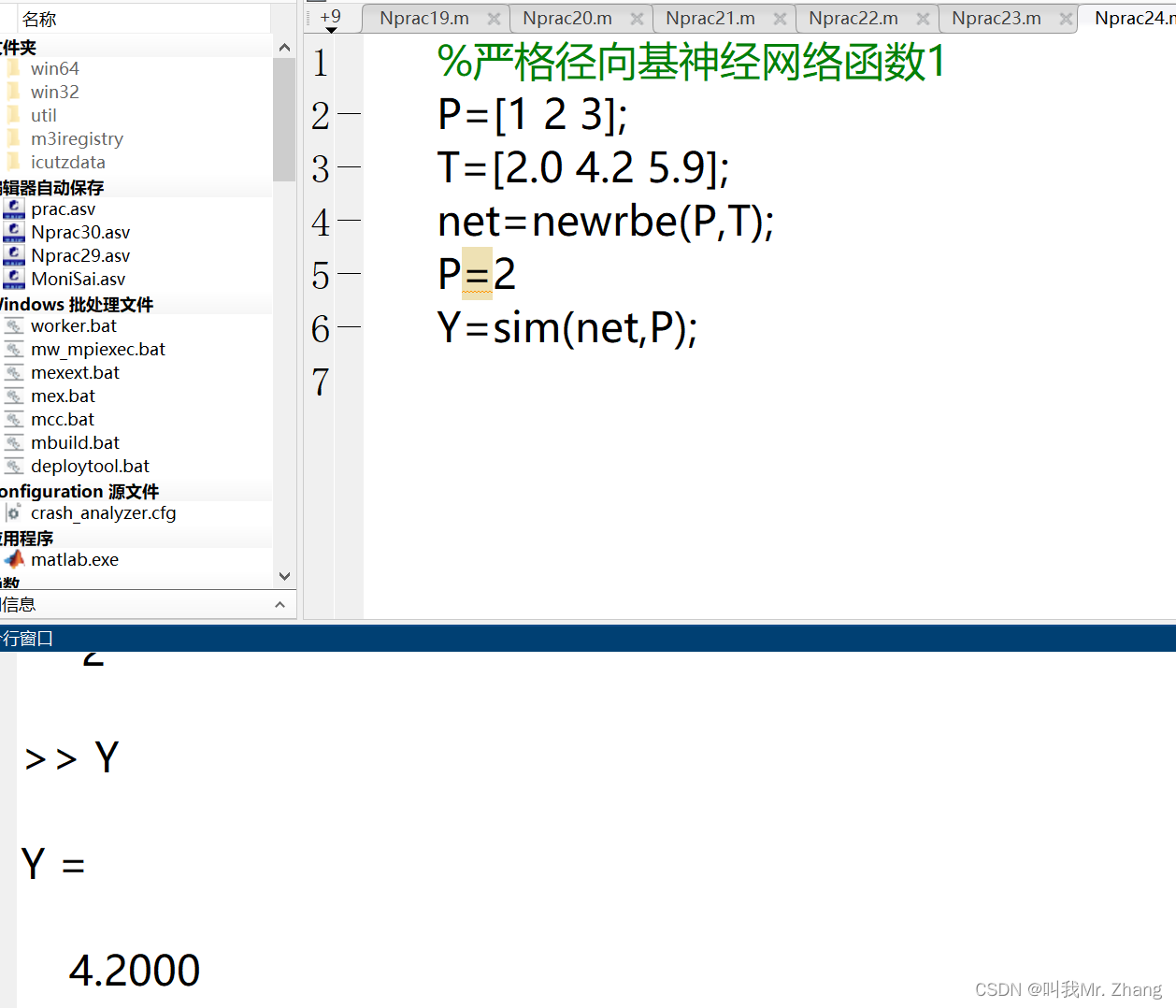1176x1008 pixels.
Task: Sort files by clicking the 名称 header
Action: click(39, 18)
